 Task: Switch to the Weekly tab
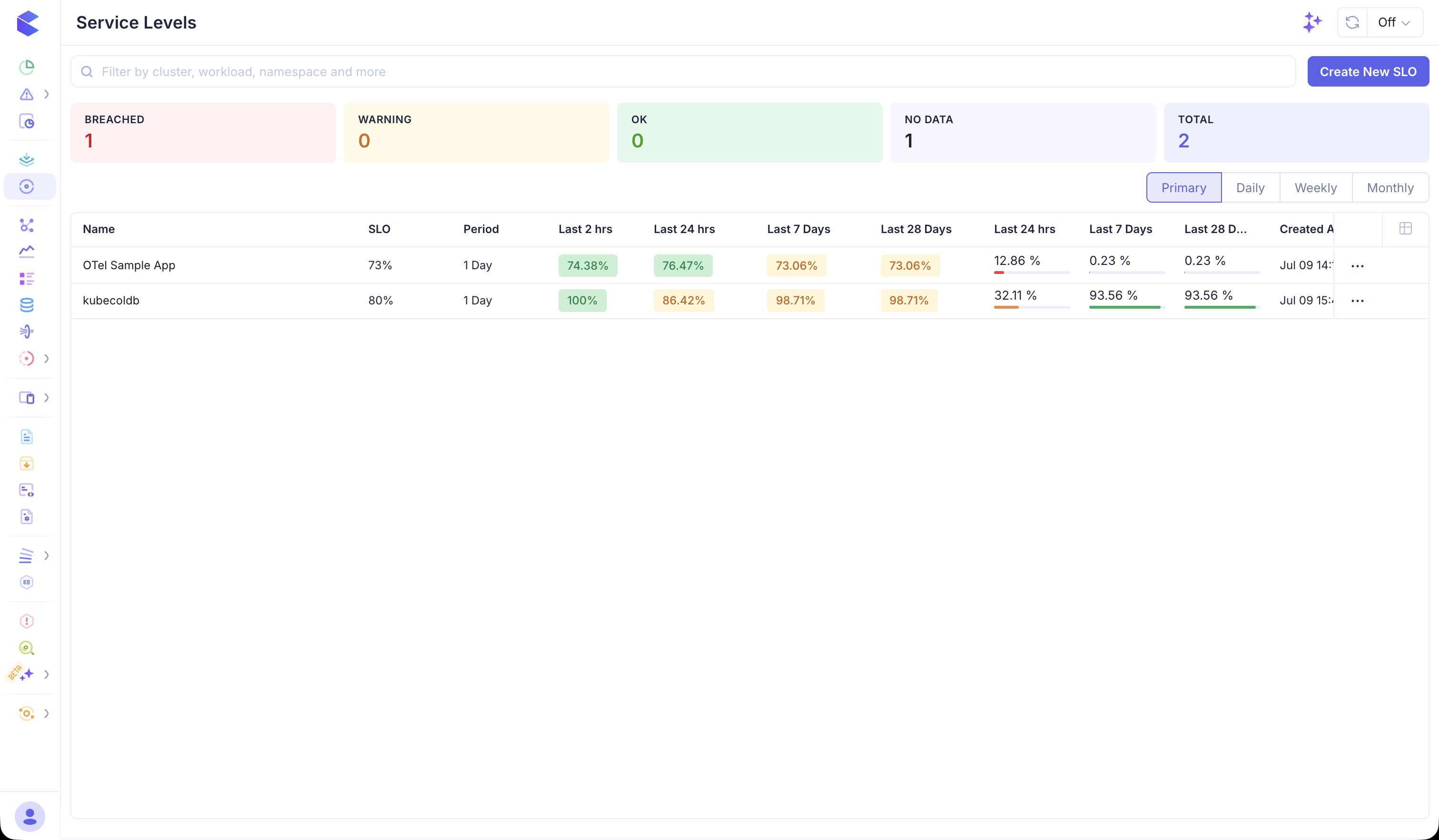[x=1316, y=188]
